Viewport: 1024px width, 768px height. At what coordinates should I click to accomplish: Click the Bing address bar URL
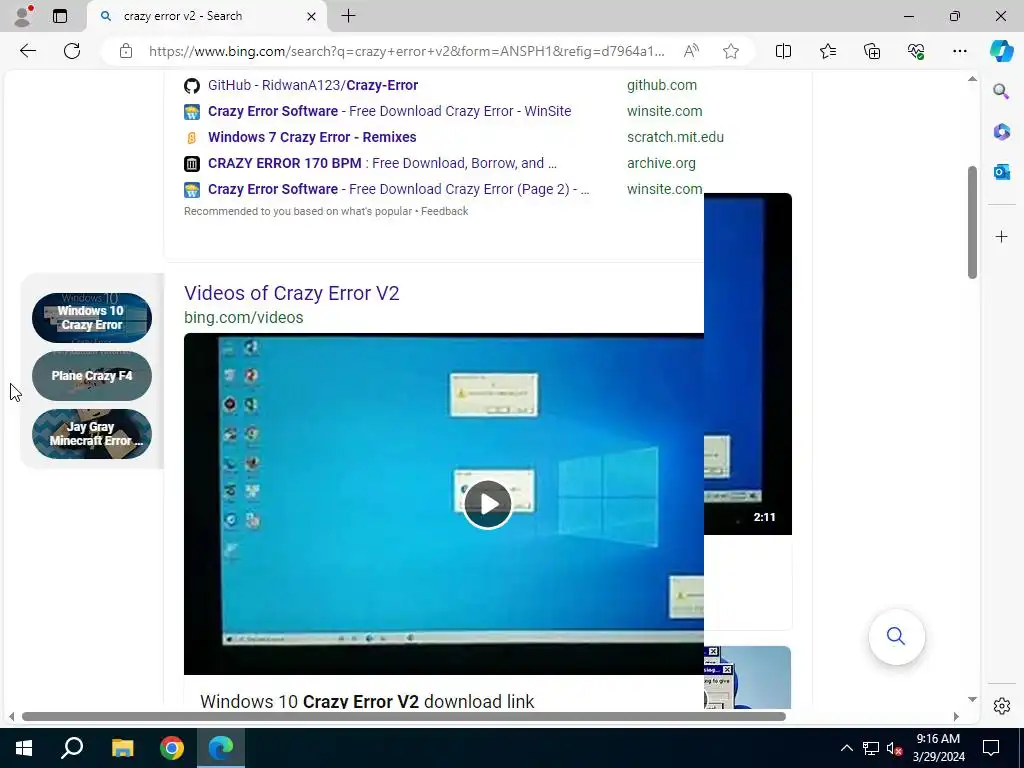click(x=406, y=51)
